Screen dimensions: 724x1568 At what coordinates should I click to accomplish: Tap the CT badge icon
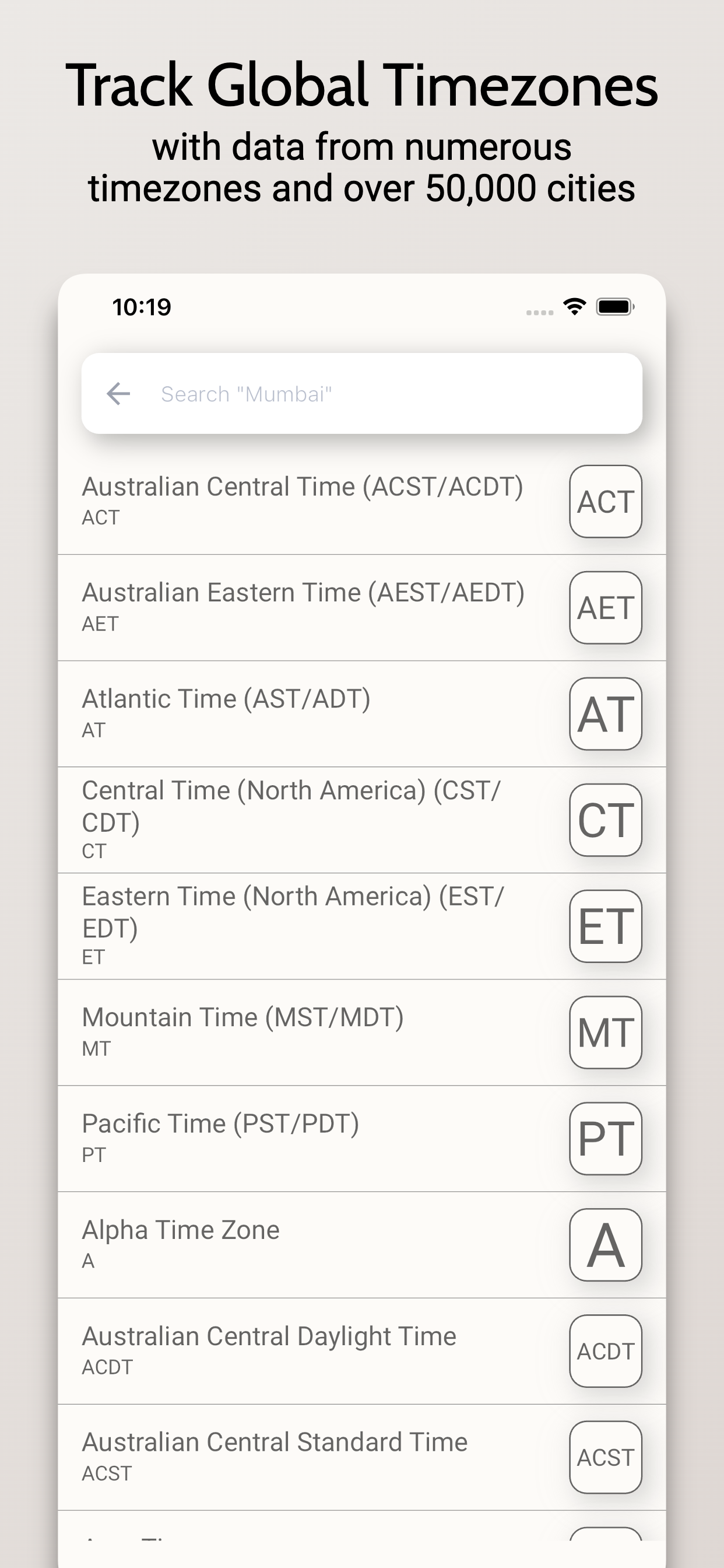coord(605,820)
